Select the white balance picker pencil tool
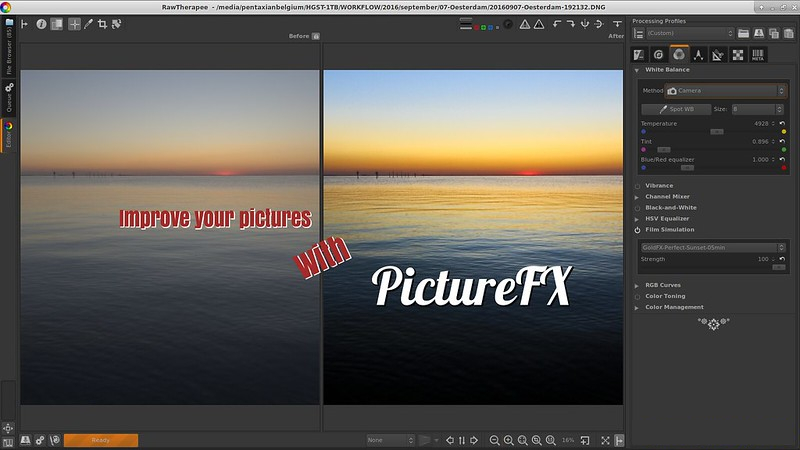The image size is (800, 450). [88, 24]
